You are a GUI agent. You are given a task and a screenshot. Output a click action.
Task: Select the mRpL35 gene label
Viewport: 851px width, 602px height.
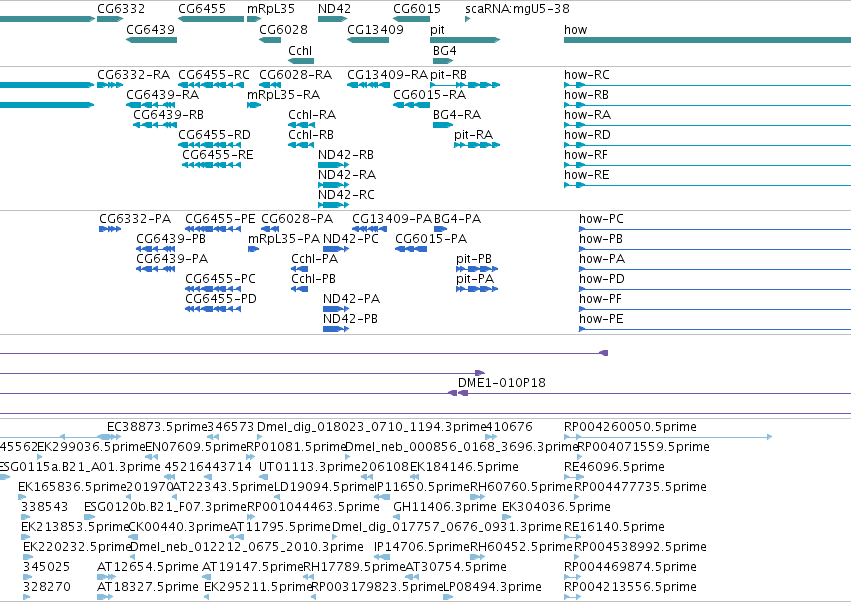click(x=271, y=9)
